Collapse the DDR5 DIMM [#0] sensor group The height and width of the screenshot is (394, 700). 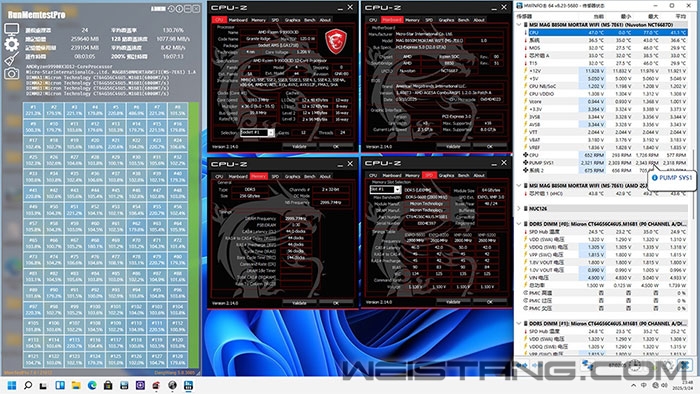pos(519,224)
